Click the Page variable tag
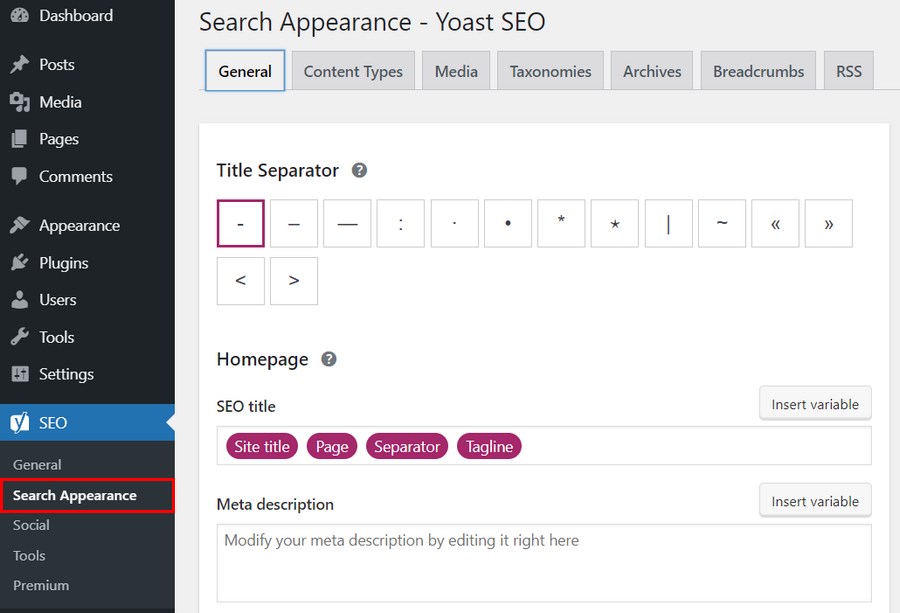900x613 pixels. (x=332, y=446)
